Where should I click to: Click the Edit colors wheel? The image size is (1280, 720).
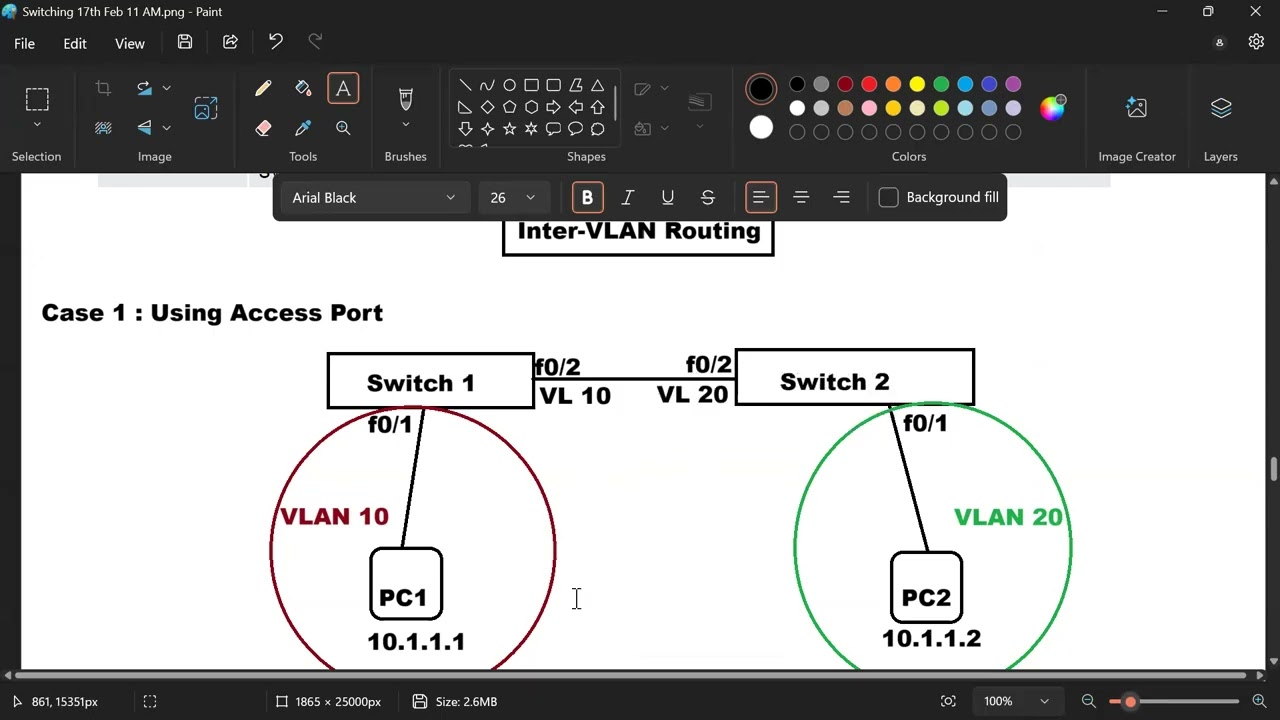point(1052,108)
